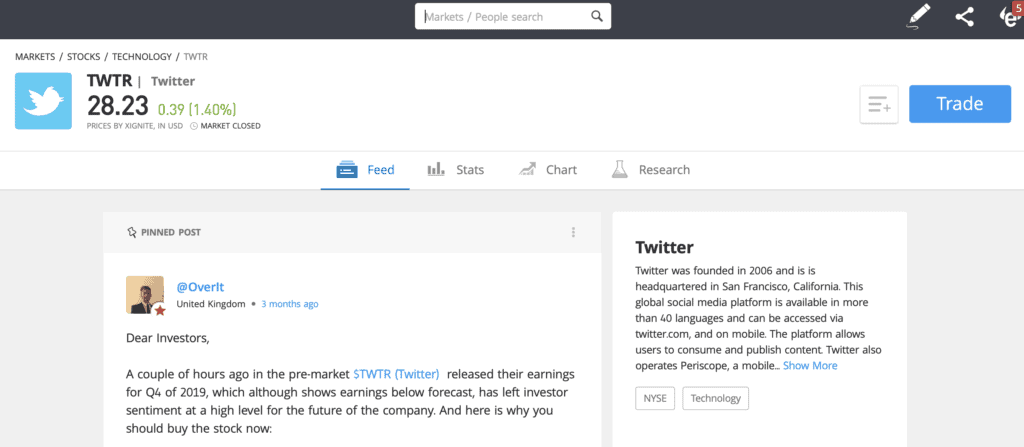Expand Twitter description with Show More

(x=810, y=365)
